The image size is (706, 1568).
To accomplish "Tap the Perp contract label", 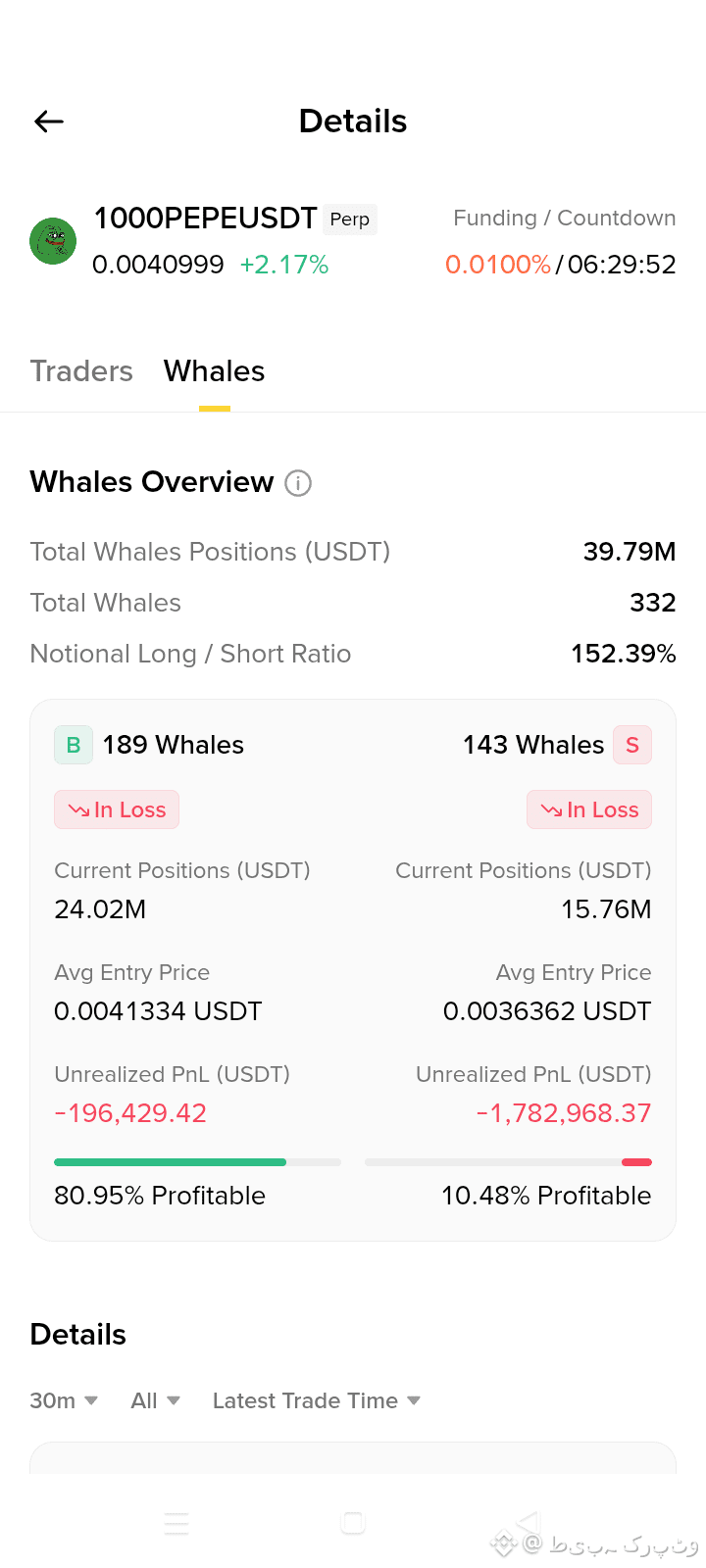I will coord(350,220).
